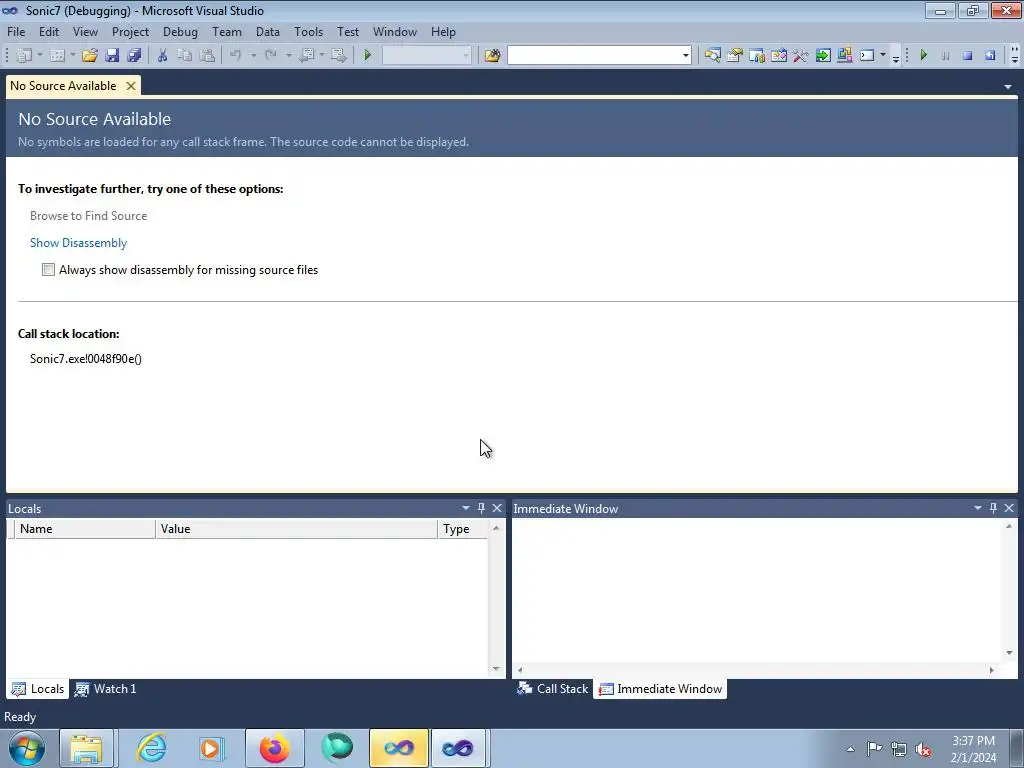Image resolution: width=1024 pixels, height=768 pixels.
Task: Expand the New Project dropdown arrow
Action: point(39,56)
